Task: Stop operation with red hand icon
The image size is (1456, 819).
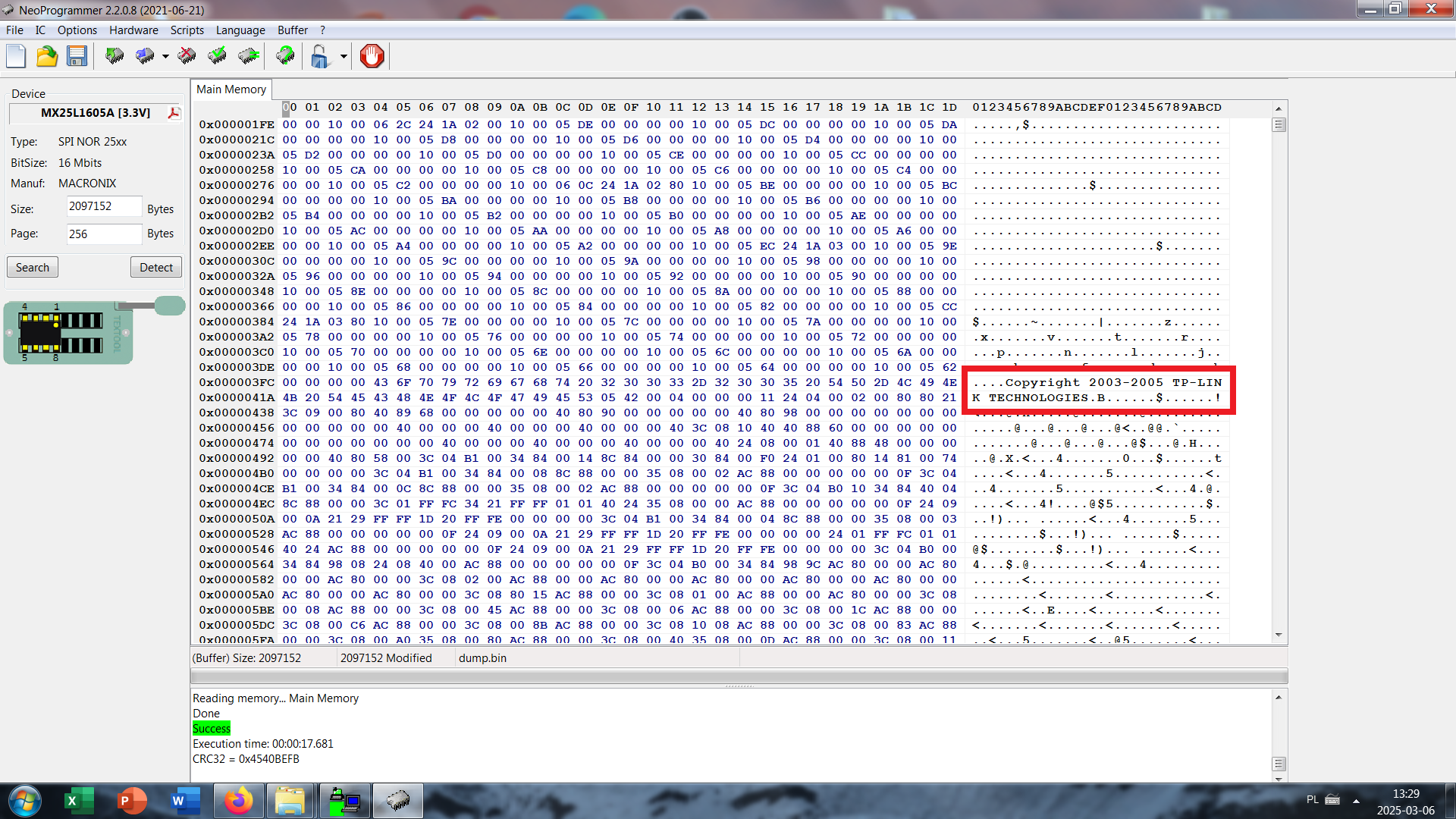Action: point(372,56)
